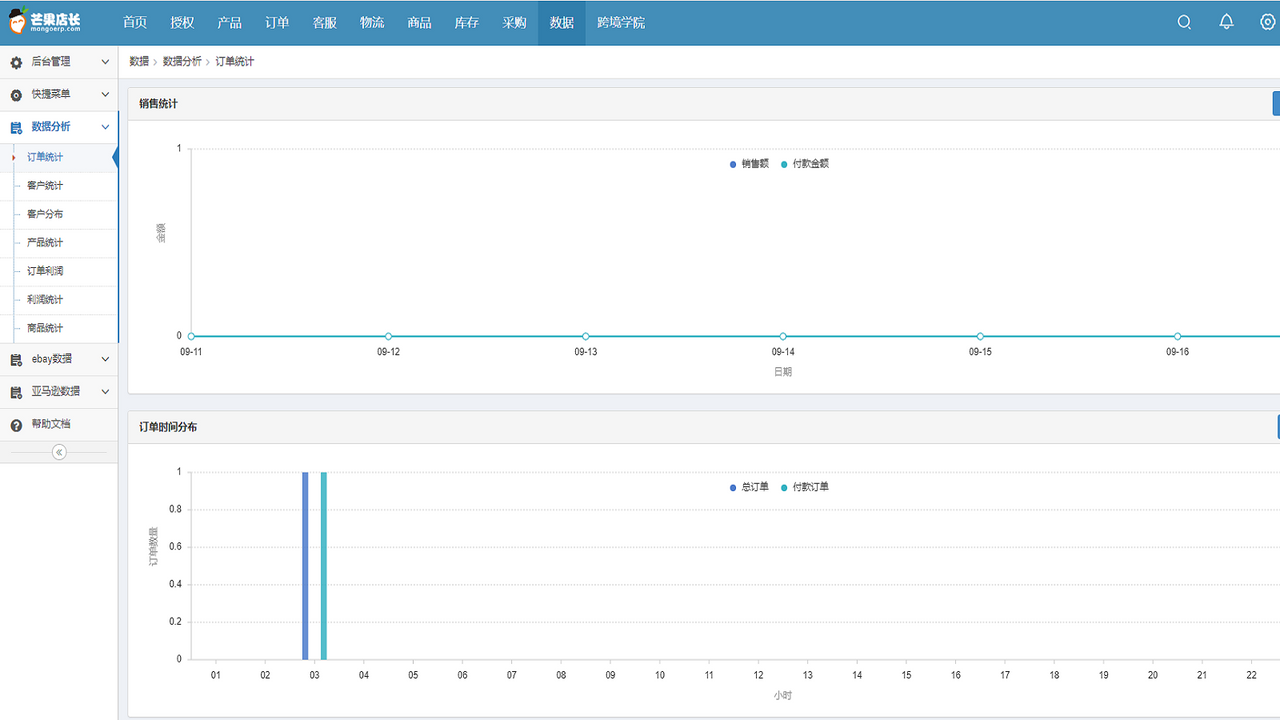
Task: Toggle 总订单 legend series
Action: click(x=749, y=487)
